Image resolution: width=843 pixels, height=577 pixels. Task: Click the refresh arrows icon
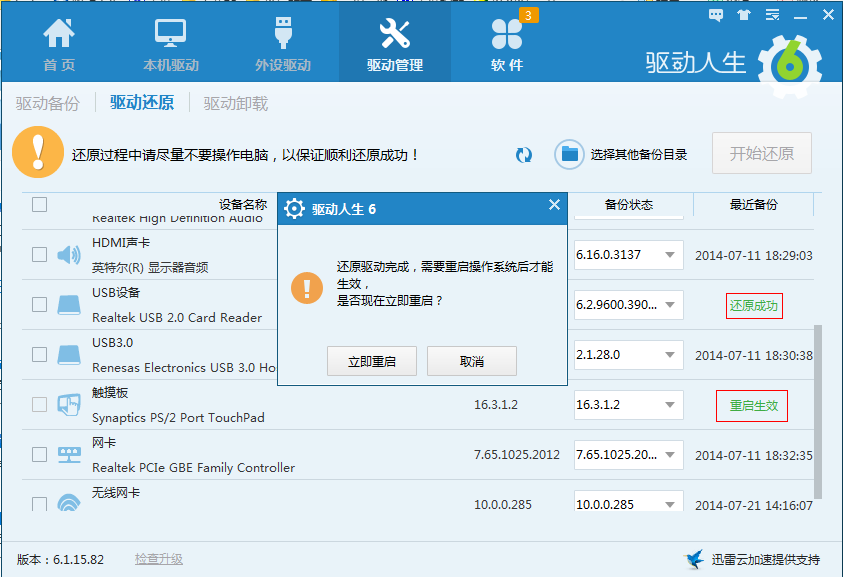[x=524, y=155]
